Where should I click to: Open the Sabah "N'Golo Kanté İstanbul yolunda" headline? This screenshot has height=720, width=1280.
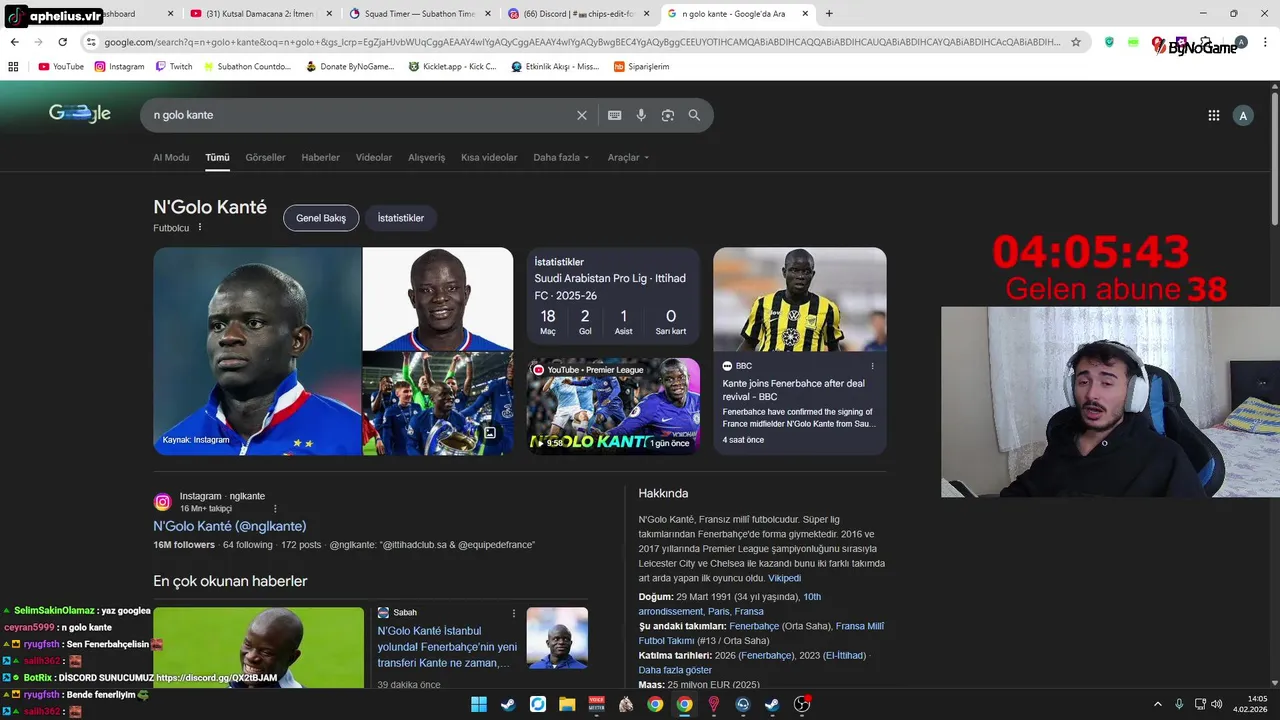pos(447,646)
